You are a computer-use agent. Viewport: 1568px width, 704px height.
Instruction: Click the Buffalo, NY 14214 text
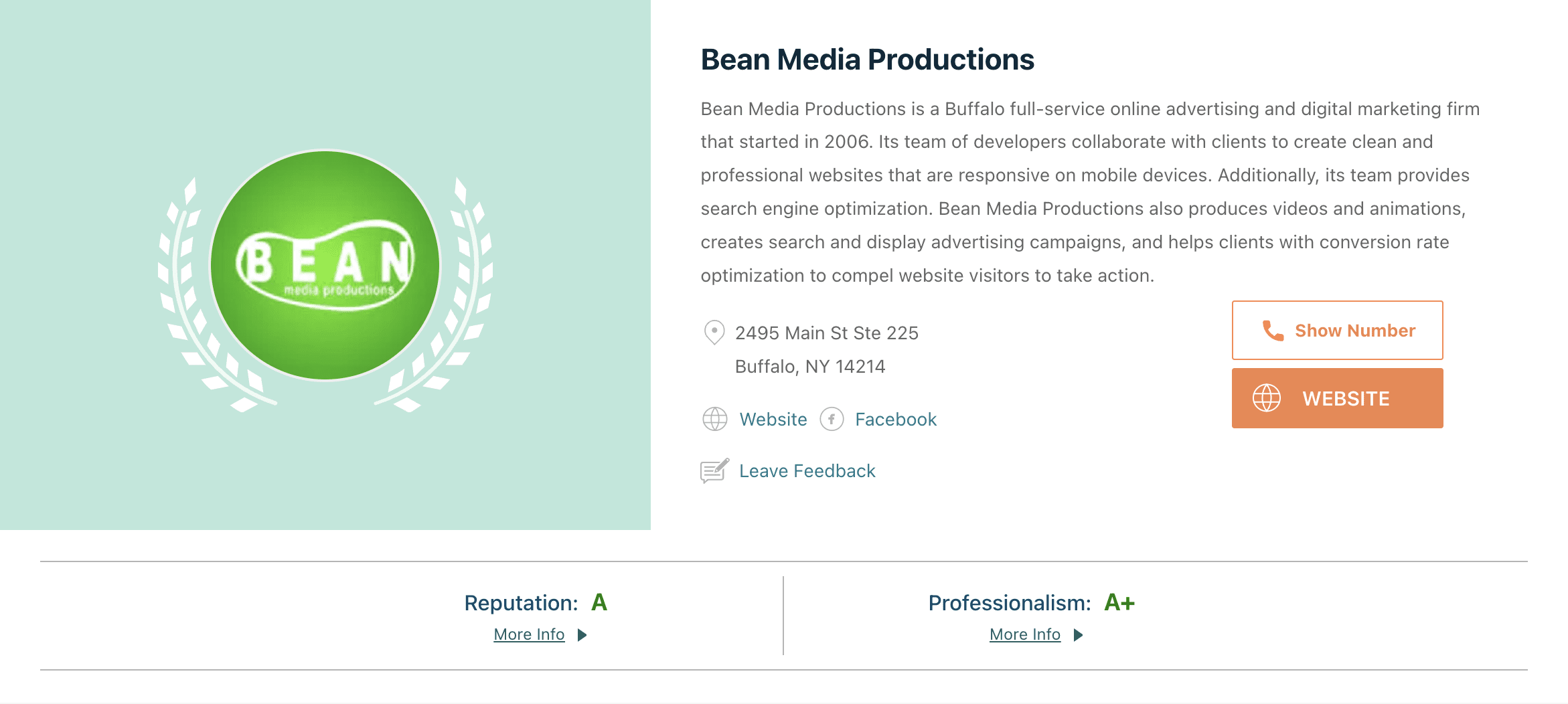810,367
